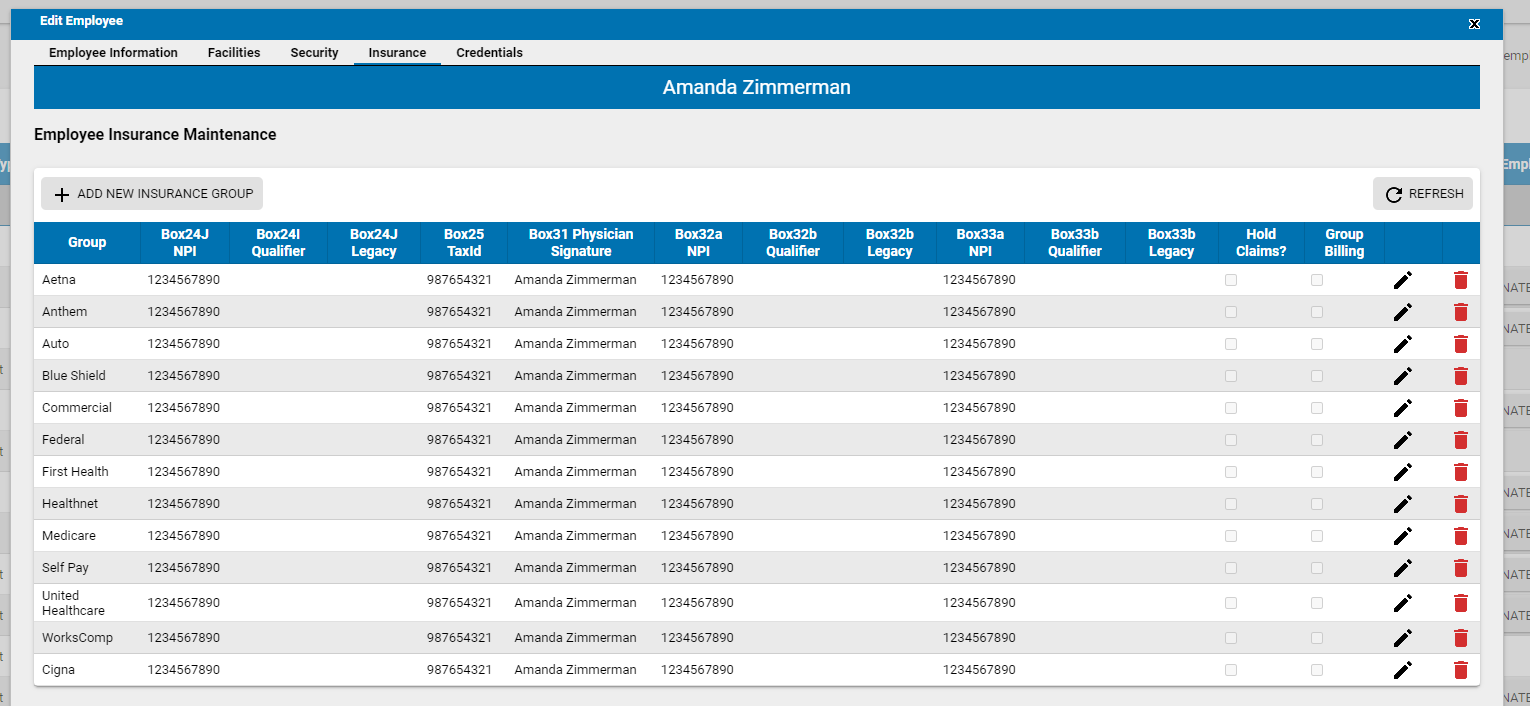Select the Commercial insurance row

76,408
